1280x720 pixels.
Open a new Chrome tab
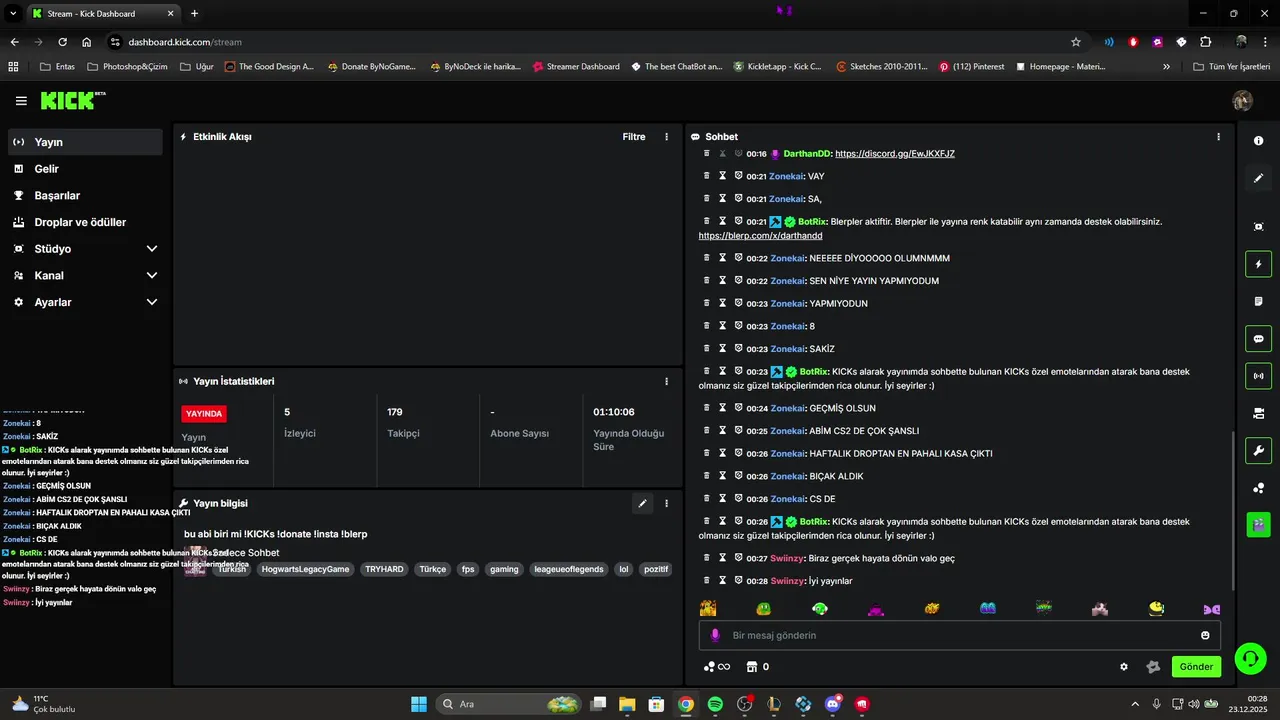pos(194,14)
